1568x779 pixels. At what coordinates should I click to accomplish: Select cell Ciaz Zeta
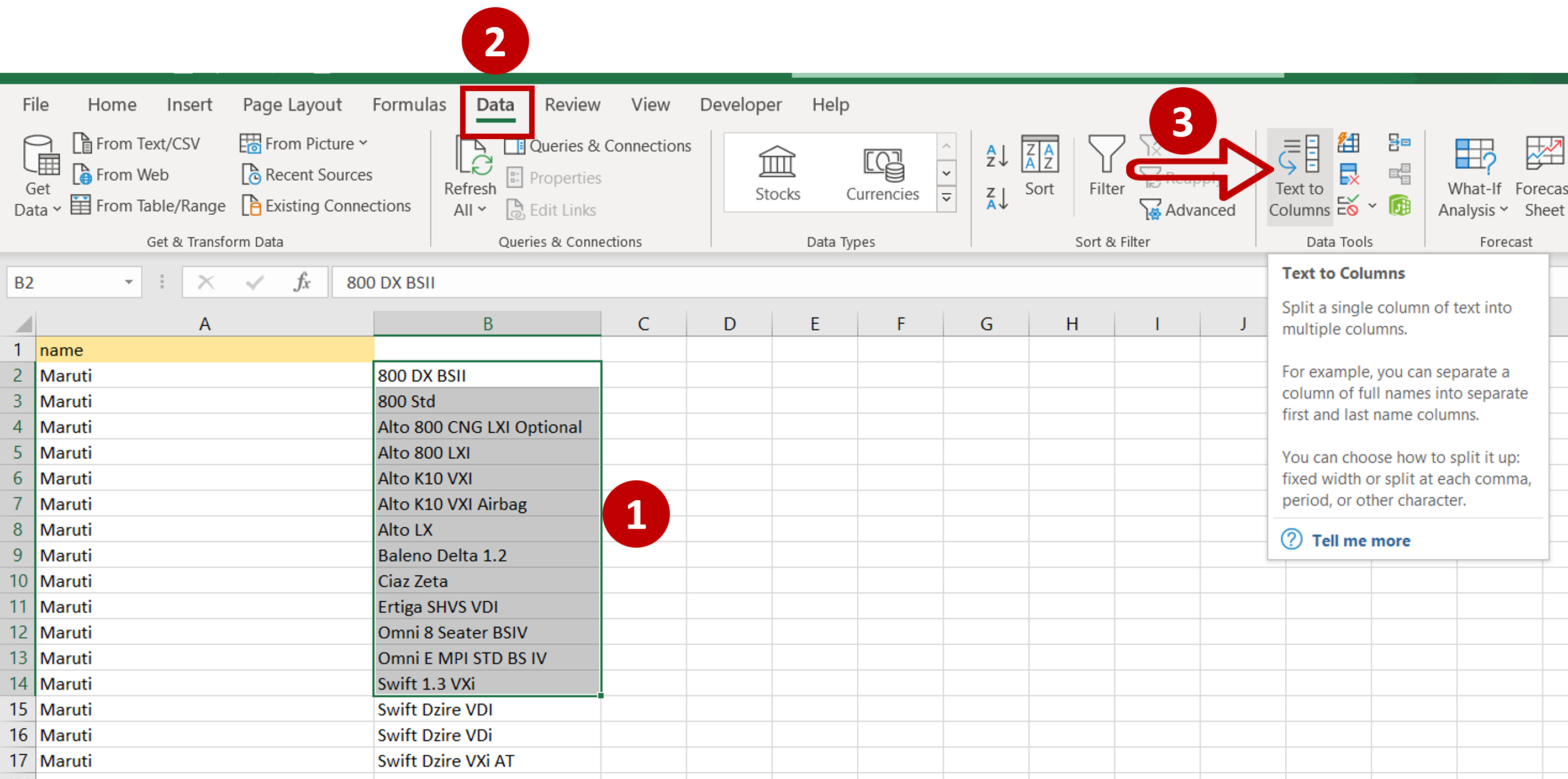click(x=487, y=581)
